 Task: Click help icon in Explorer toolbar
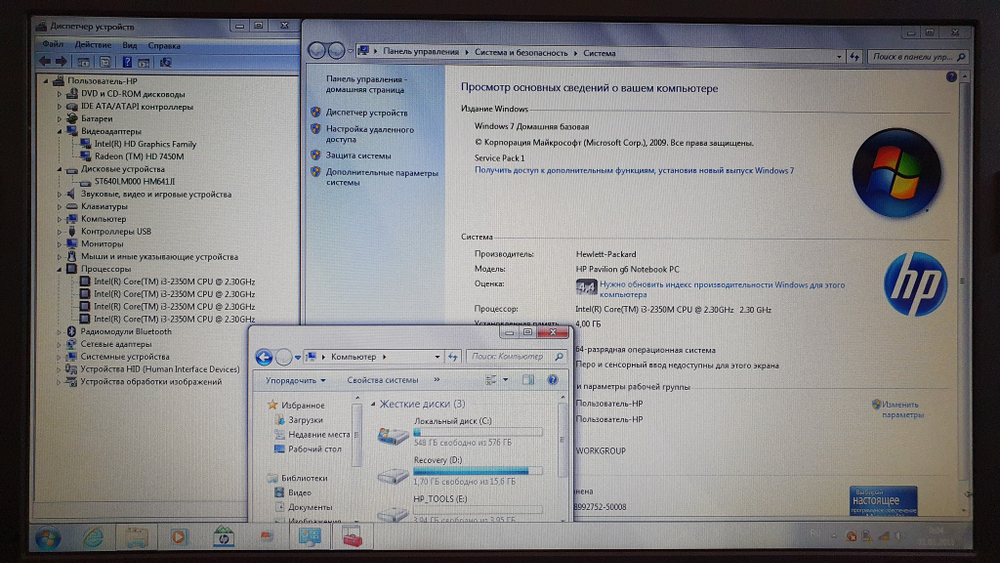point(552,380)
